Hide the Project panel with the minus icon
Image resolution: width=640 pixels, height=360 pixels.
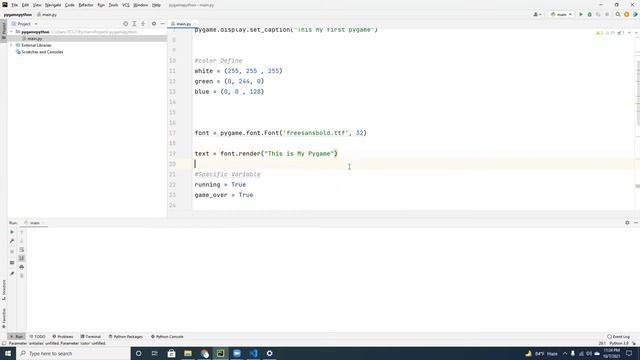(x=162, y=24)
